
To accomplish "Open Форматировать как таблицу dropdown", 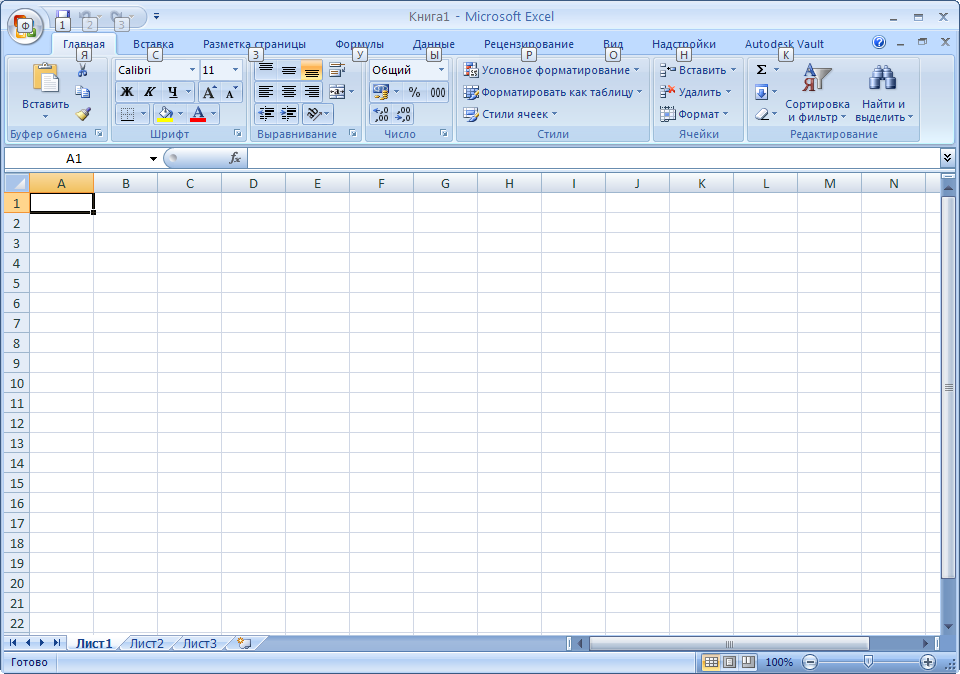I will pyautogui.click(x=552, y=92).
